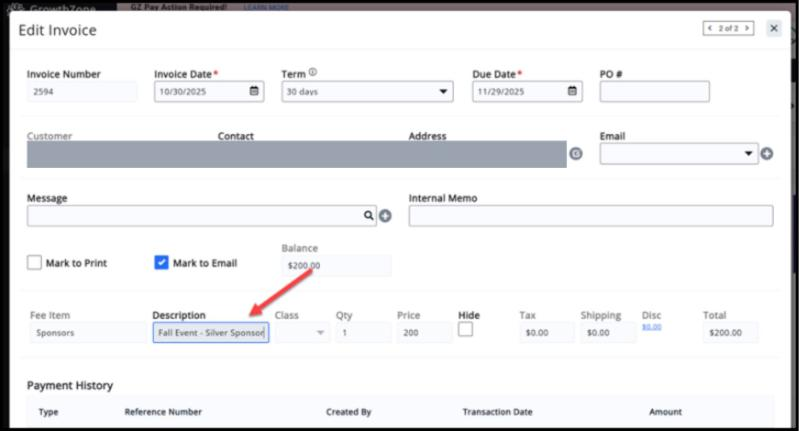Click the Invoice Number field 2594
The width and height of the screenshot is (799, 431).
coord(82,92)
